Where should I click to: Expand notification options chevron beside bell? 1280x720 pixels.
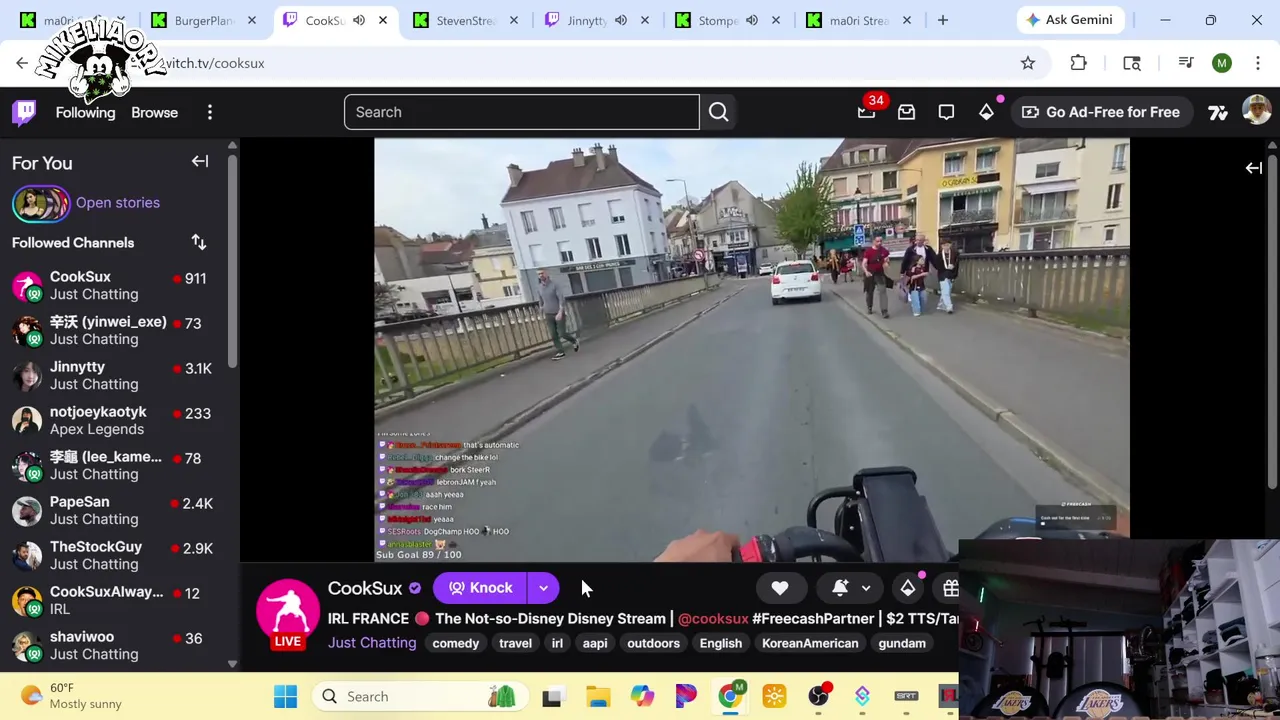click(x=866, y=588)
